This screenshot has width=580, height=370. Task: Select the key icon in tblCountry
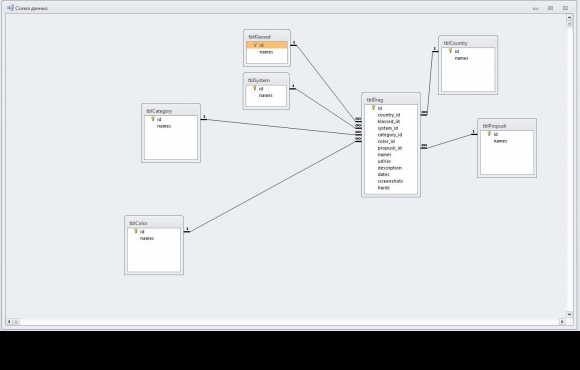(x=451, y=51)
